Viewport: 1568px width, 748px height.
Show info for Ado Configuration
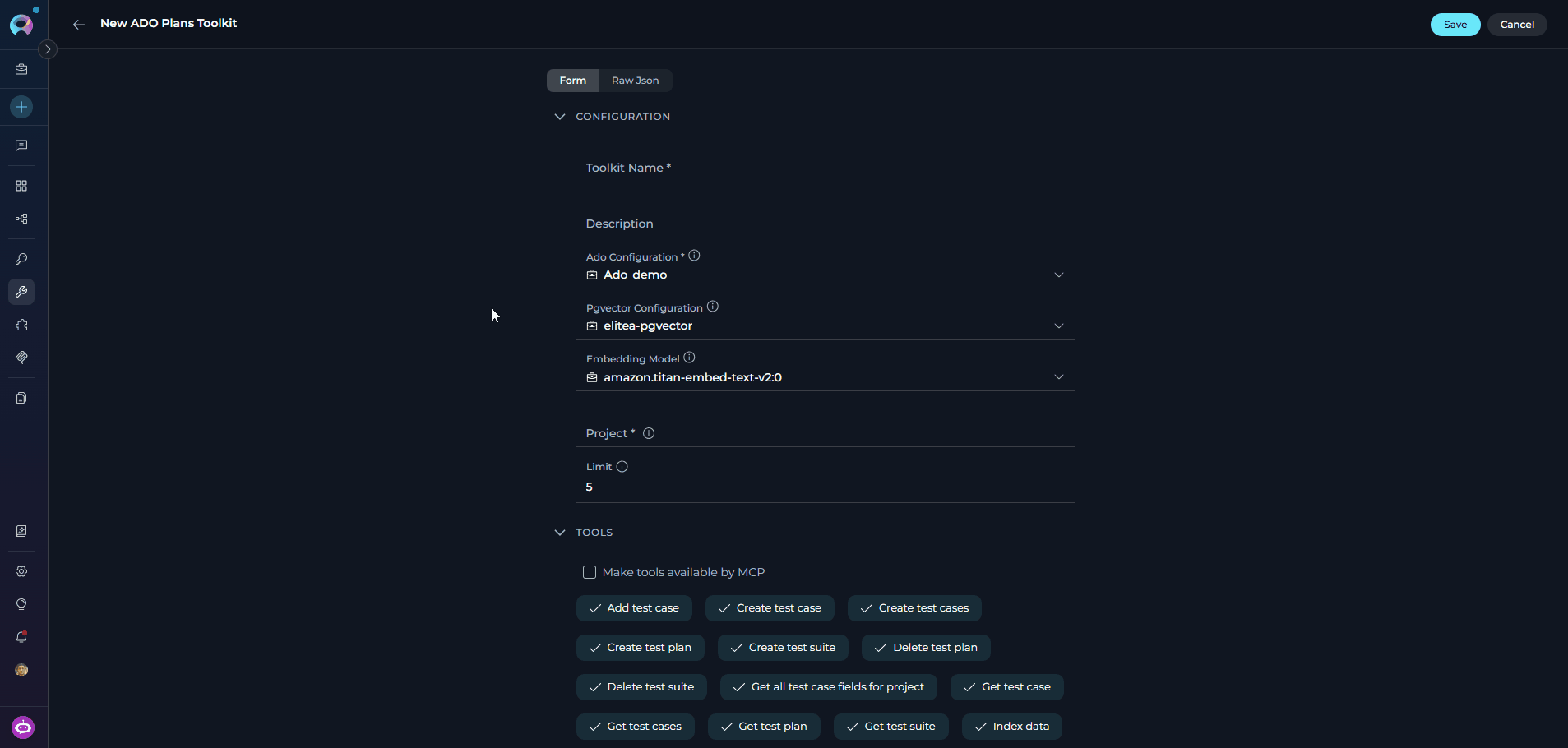(x=694, y=256)
